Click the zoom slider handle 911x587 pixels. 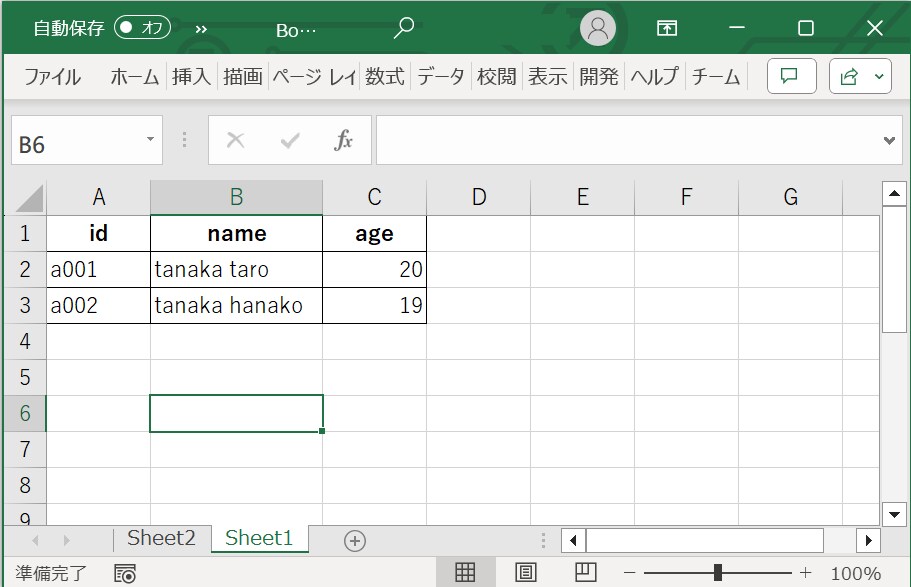718,572
